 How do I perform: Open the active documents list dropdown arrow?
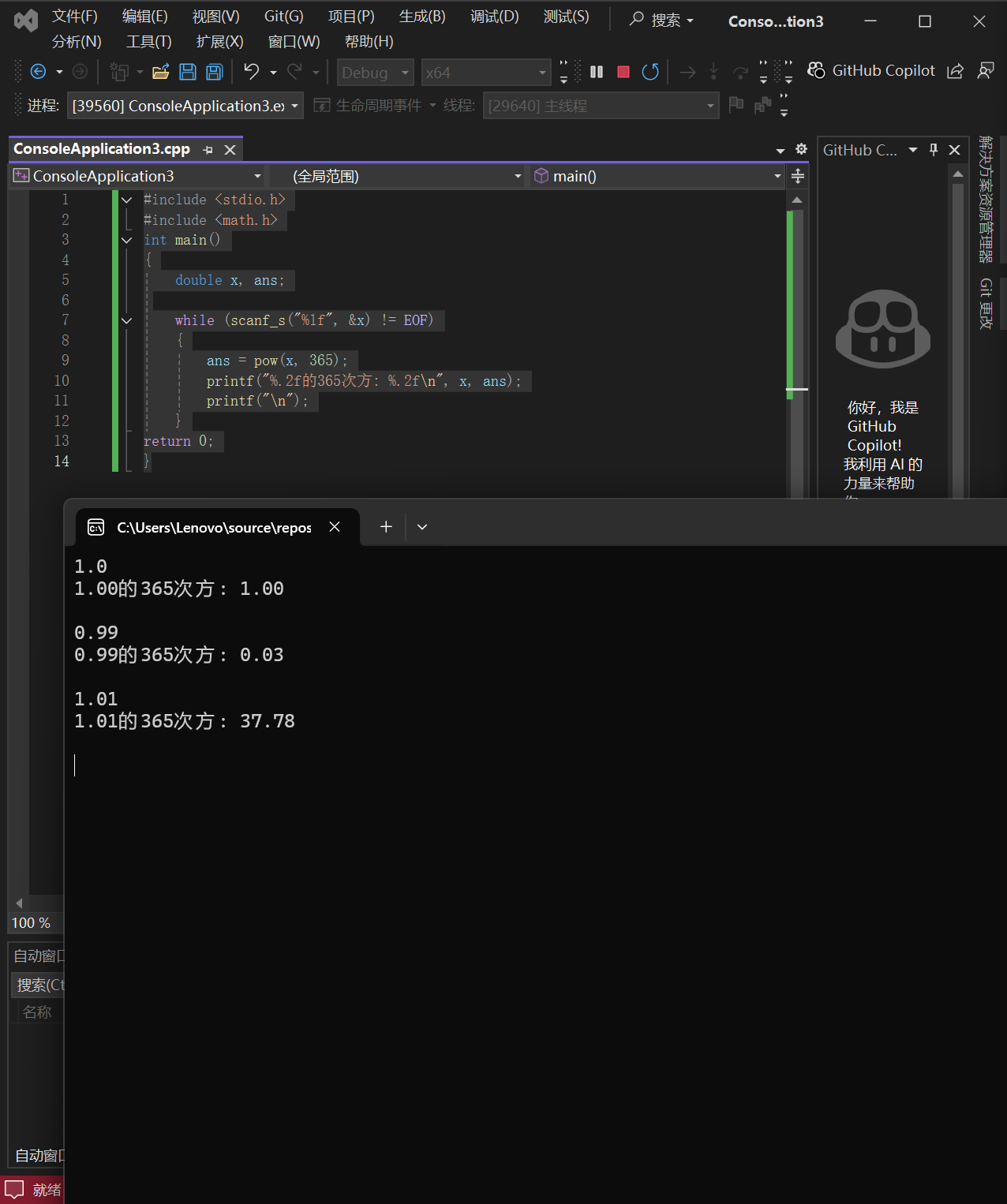[x=781, y=150]
